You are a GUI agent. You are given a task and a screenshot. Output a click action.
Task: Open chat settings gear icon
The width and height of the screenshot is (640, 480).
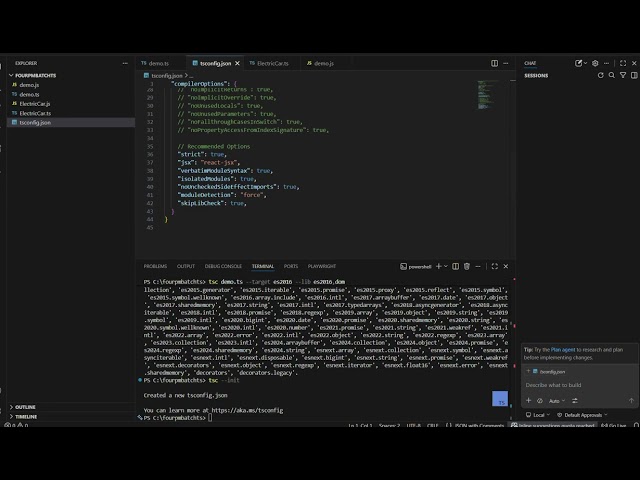click(x=595, y=63)
